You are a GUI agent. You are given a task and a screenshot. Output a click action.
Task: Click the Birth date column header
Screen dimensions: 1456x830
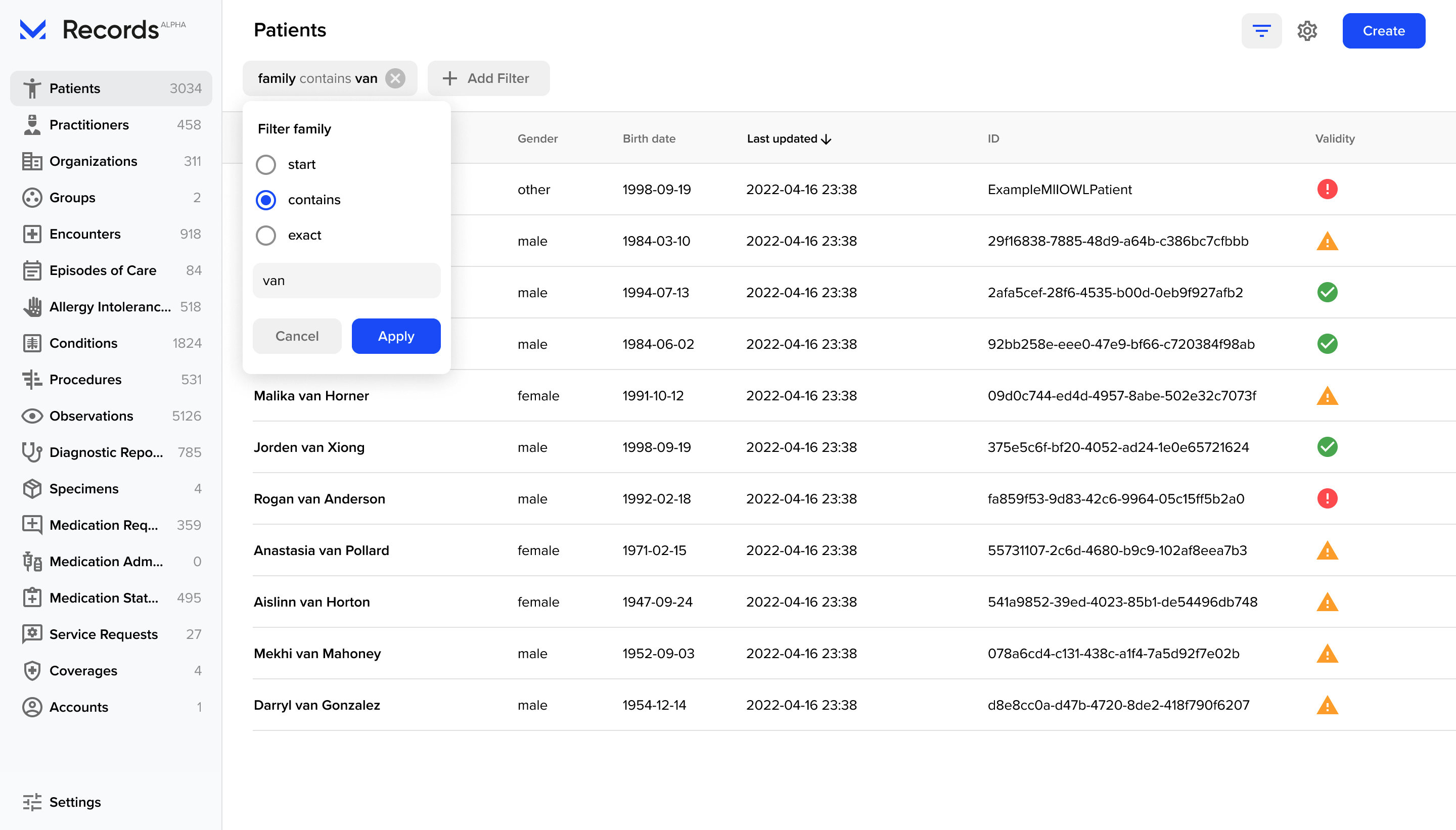[649, 139]
